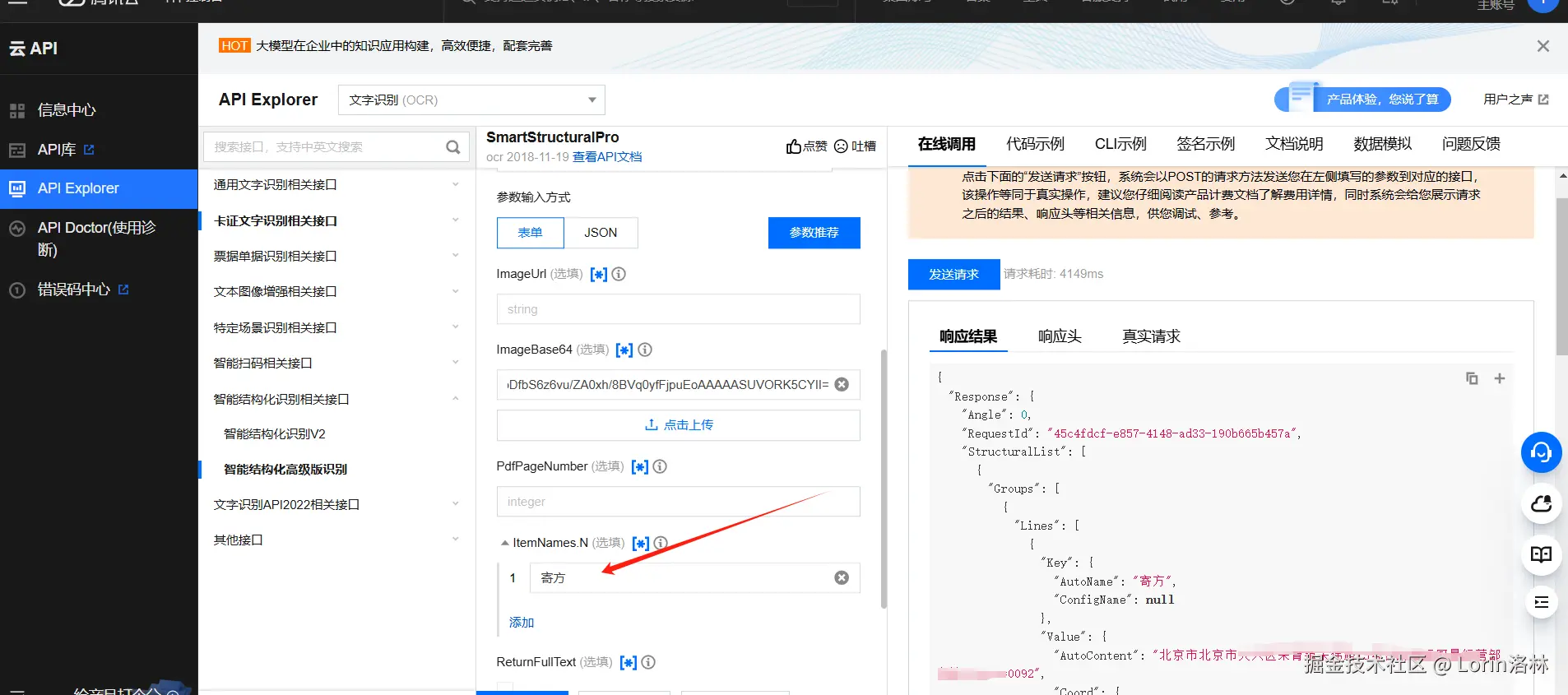Switch to CLI示例 tab
1568x695 pixels.
(1120, 144)
